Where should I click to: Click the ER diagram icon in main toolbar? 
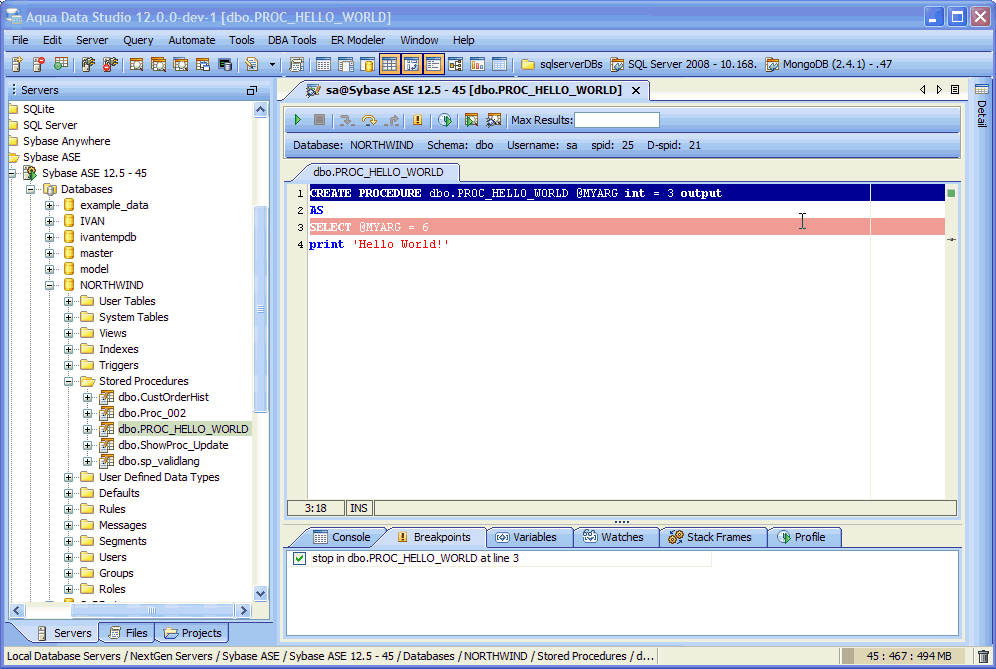[455, 64]
